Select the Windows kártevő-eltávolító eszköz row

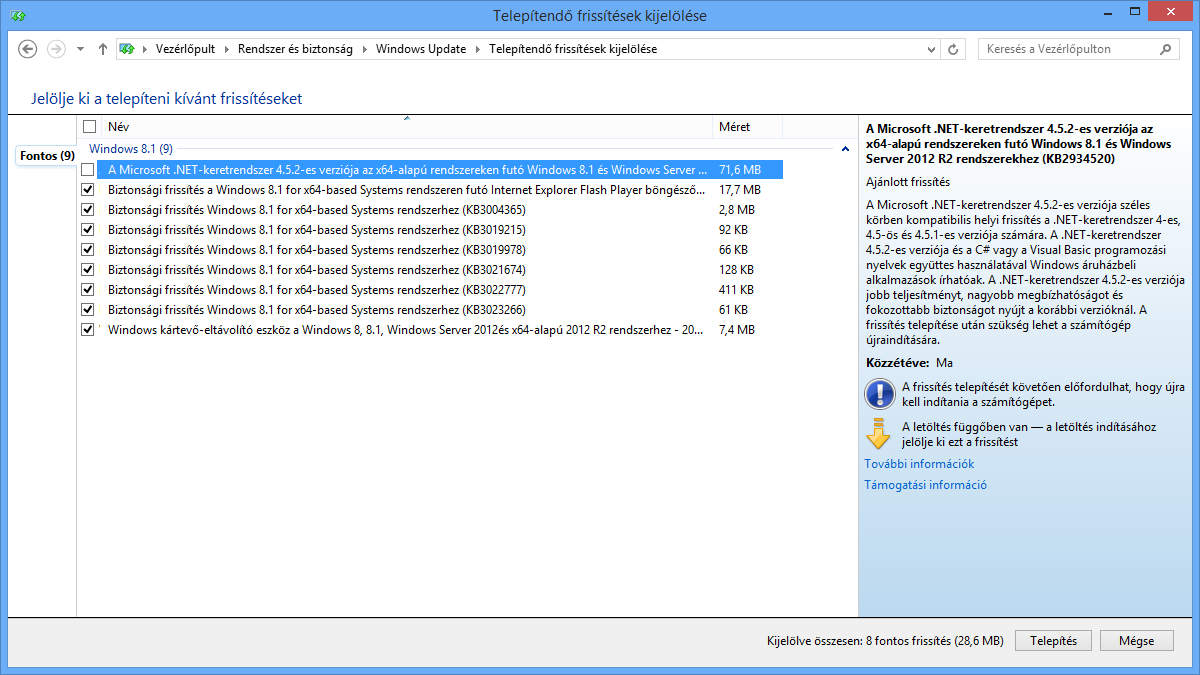tap(430, 330)
